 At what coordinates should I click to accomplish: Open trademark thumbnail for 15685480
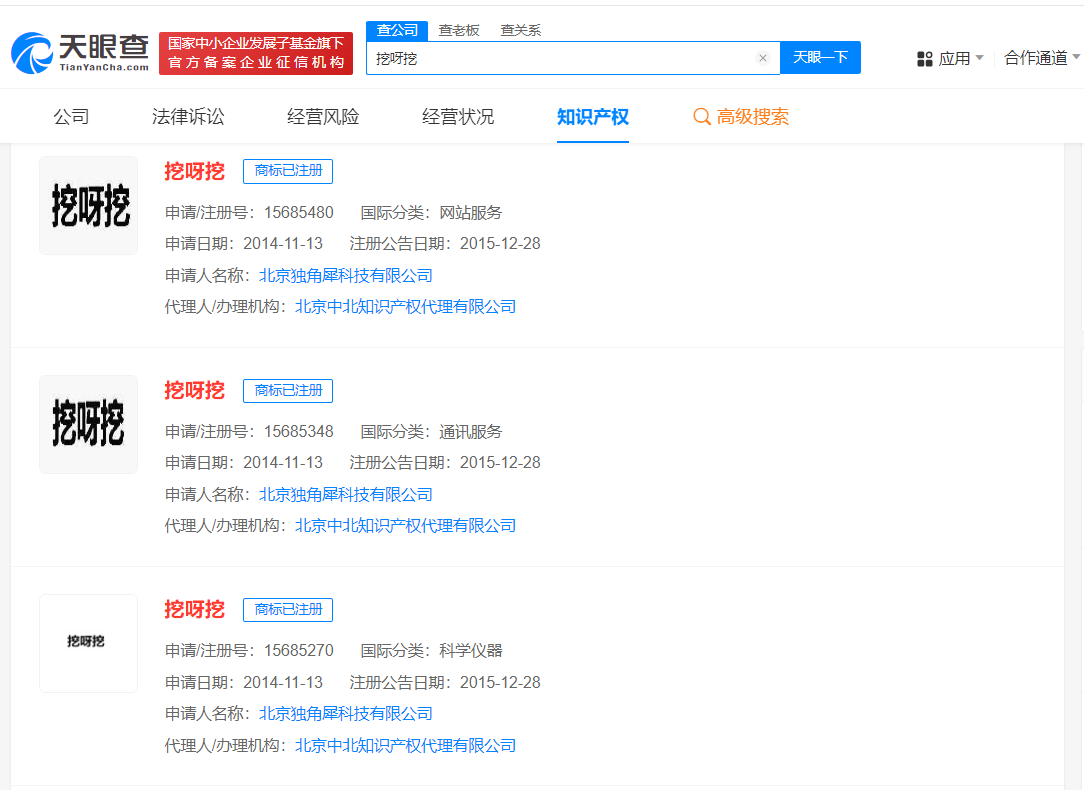(88, 205)
